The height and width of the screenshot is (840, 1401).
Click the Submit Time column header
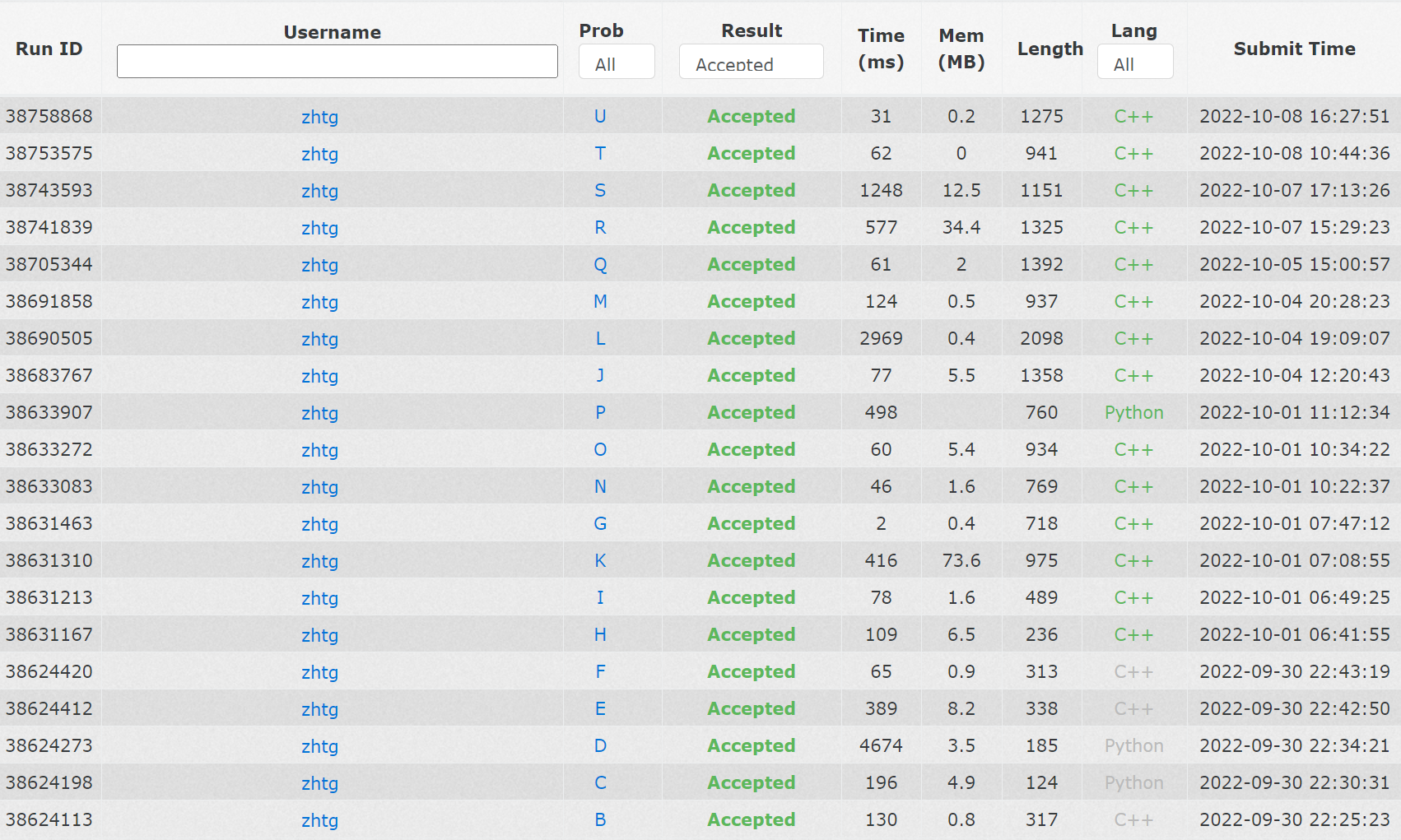[x=1294, y=49]
